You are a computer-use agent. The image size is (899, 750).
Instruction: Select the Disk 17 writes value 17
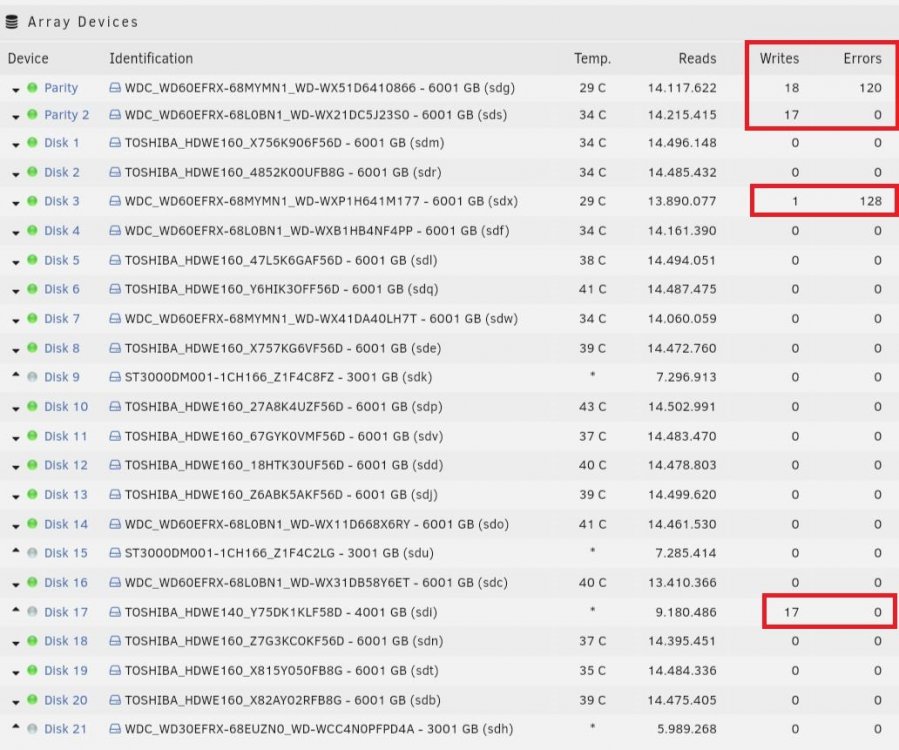791,612
